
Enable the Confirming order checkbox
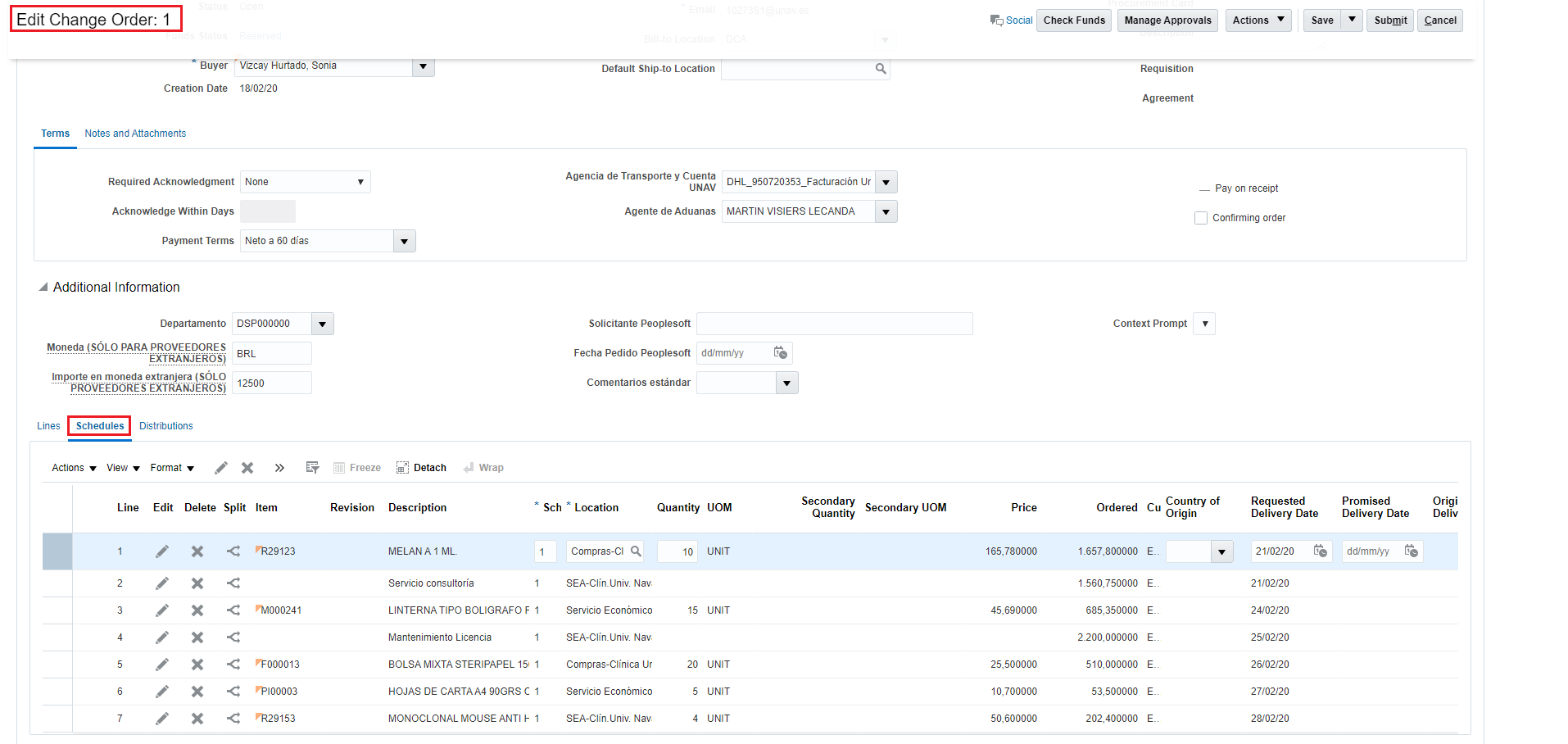pos(1200,217)
